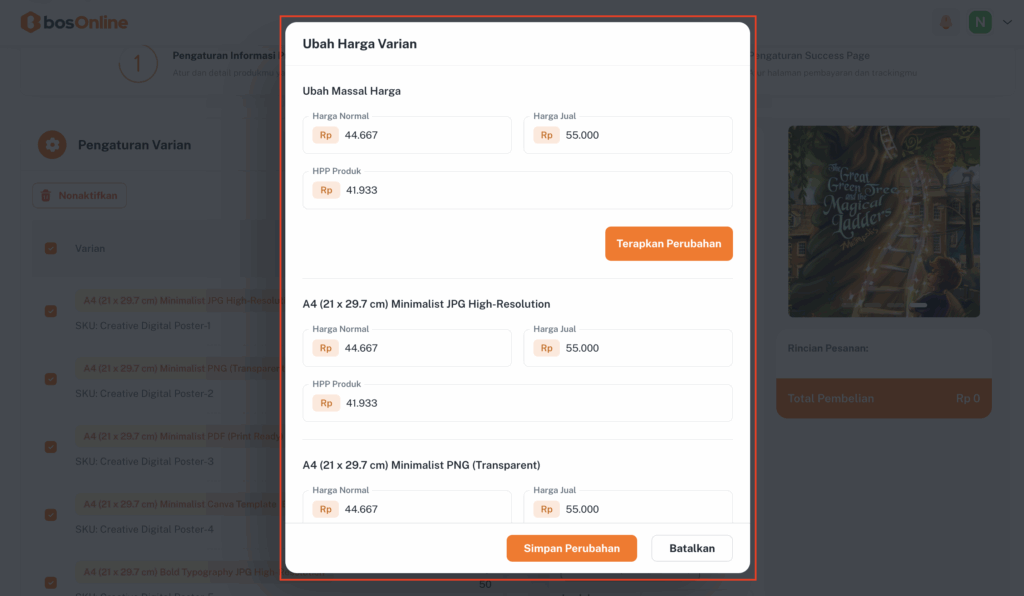Click Terapkan Perubahan button
1024x596 pixels.
[668, 243]
